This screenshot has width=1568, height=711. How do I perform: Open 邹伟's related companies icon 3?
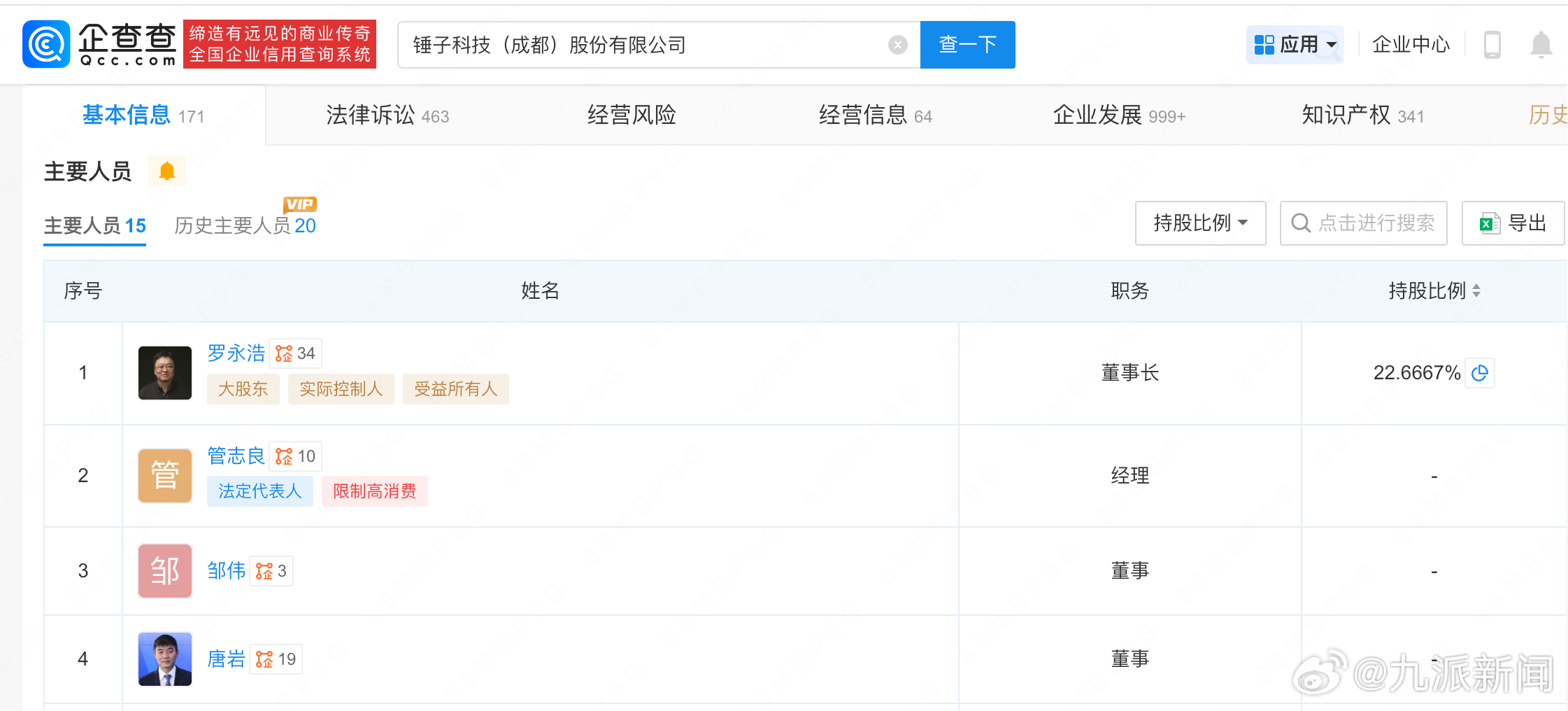pos(271,571)
